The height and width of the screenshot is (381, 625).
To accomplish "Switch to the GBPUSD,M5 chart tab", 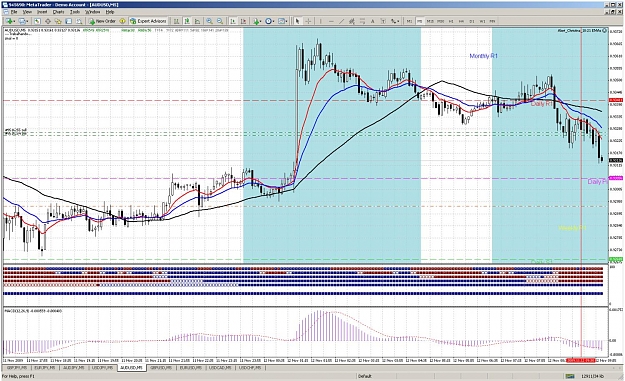I will click(x=161, y=368).
